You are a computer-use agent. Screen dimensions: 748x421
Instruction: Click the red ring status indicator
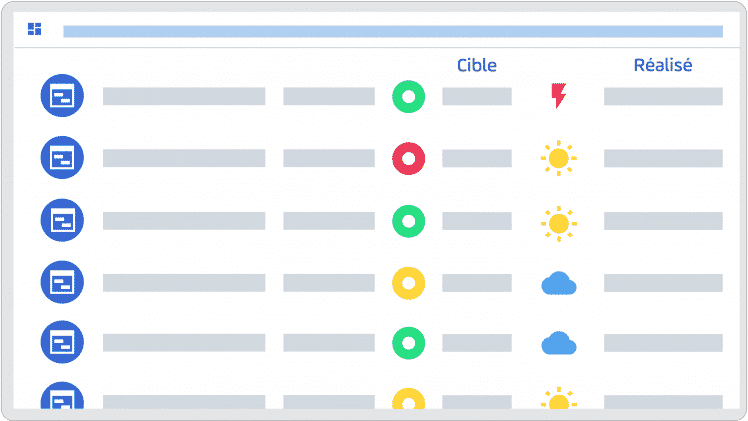pos(408,158)
